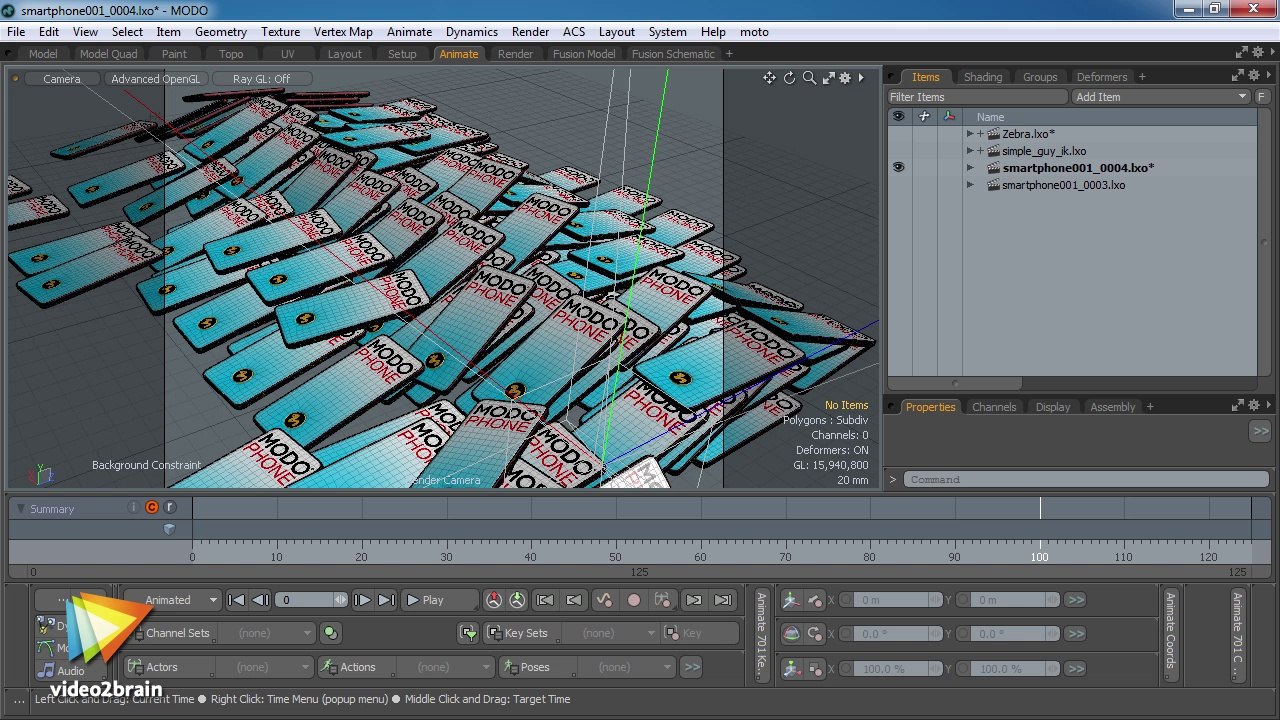1280x720 pixels.
Task: Open the Dynamics menu
Action: pos(472,32)
